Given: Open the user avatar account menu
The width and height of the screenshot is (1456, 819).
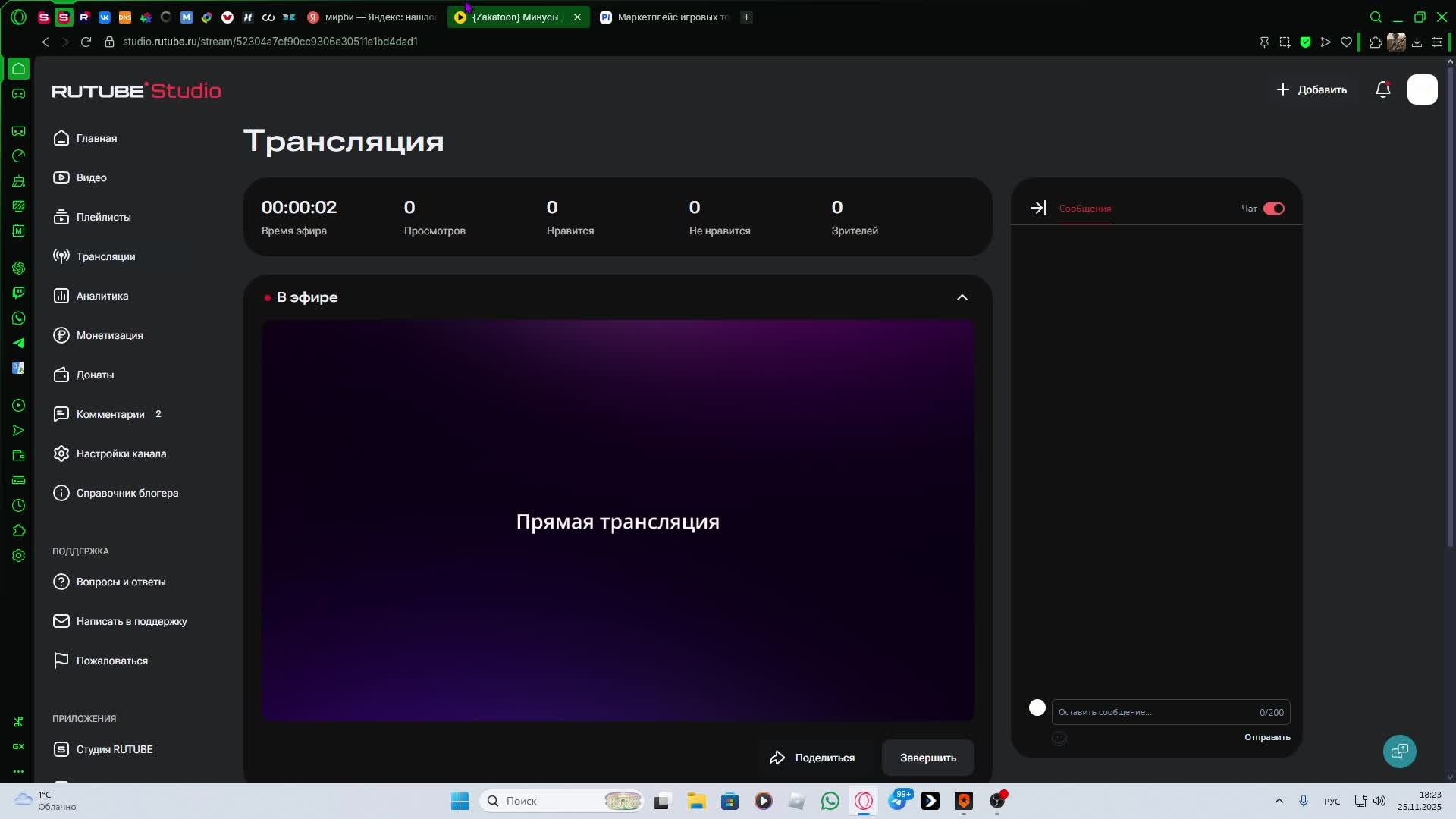Looking at the screenshot, I should click(1422, 89).
